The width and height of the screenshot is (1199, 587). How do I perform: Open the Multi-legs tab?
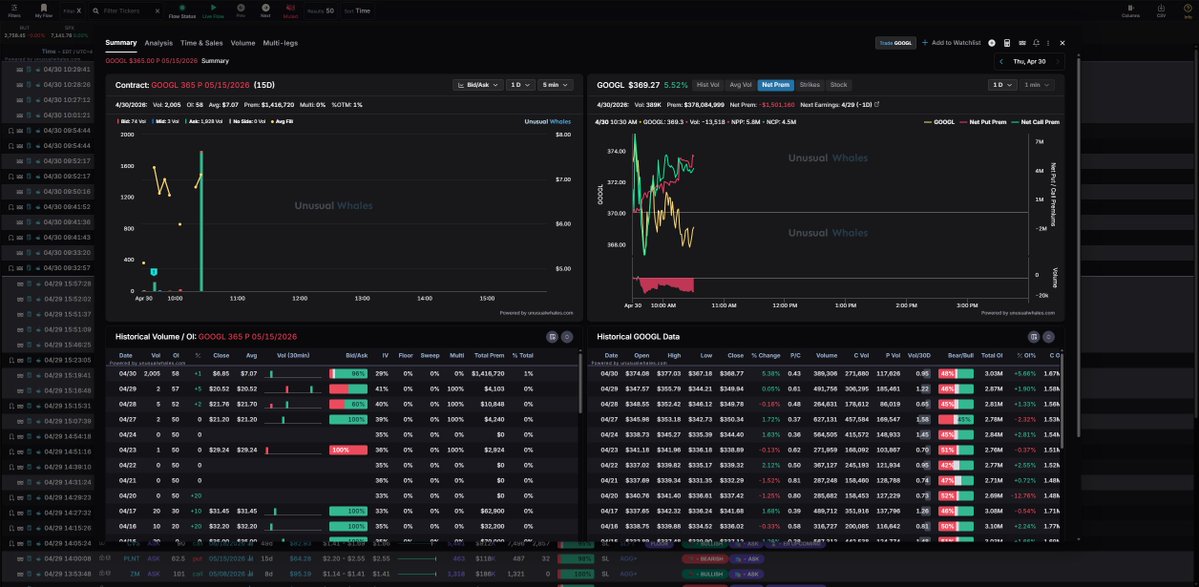(x=281, y=44)
